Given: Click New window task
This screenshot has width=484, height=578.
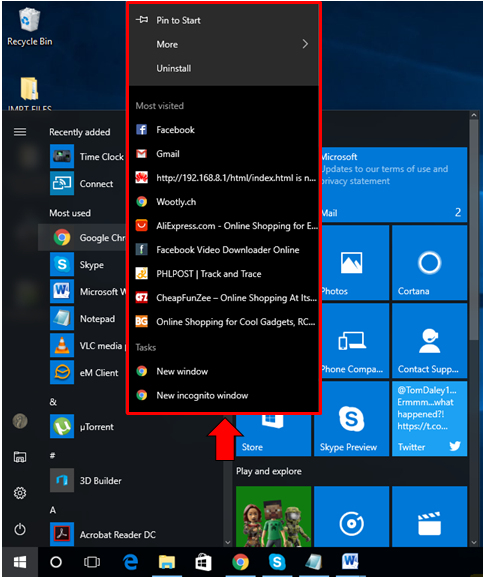Looking at the screenshot, I should 223,371.
